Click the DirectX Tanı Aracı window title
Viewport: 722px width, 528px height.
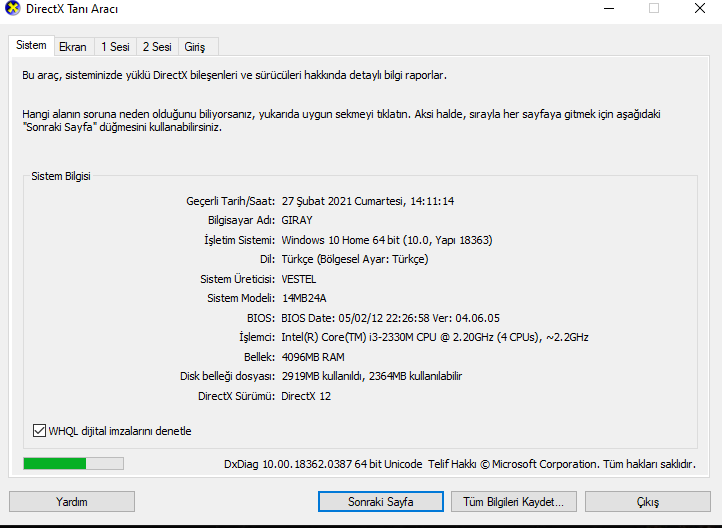coord(72,9)
